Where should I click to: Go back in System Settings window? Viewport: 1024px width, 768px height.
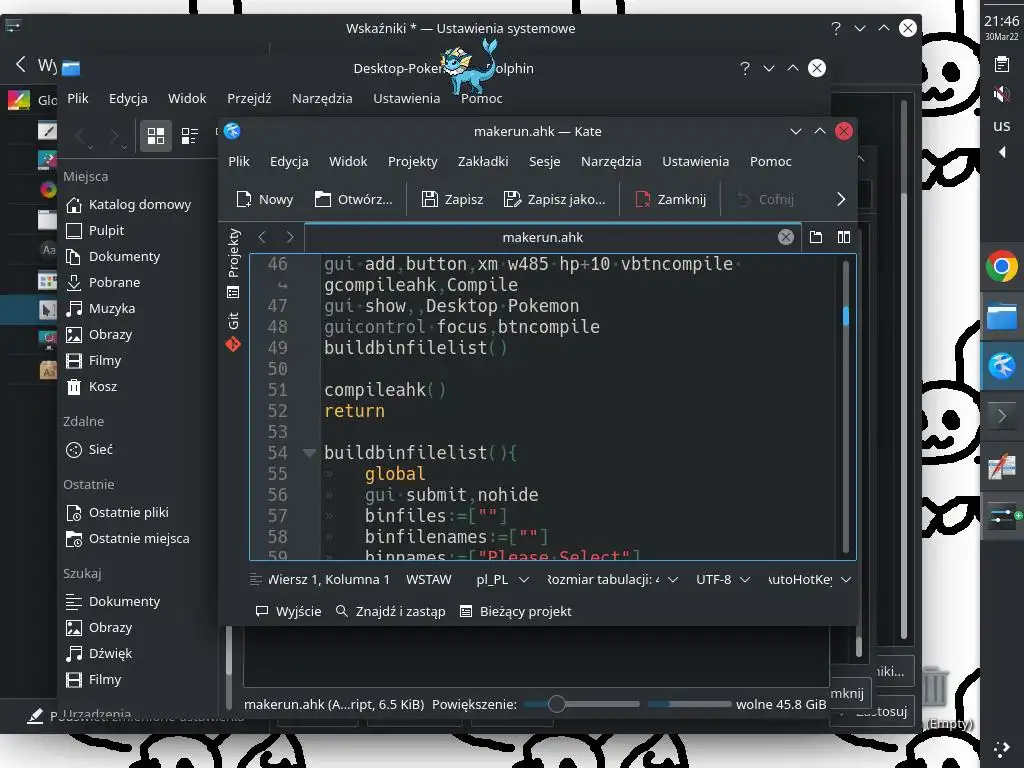pyautogui.click(x=20, y=64)
